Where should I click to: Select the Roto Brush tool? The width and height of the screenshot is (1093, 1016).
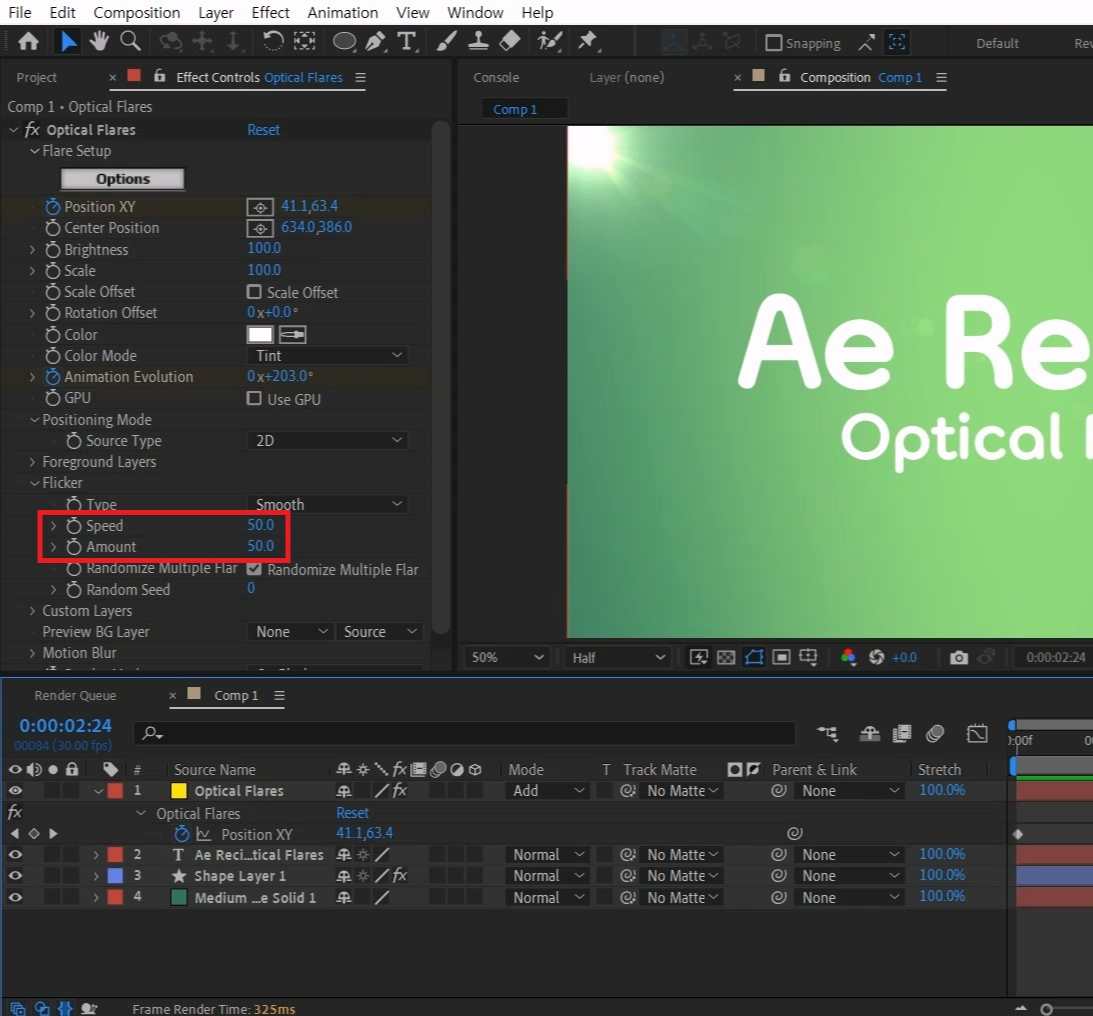pyautogui.click(x=550, y=42)
